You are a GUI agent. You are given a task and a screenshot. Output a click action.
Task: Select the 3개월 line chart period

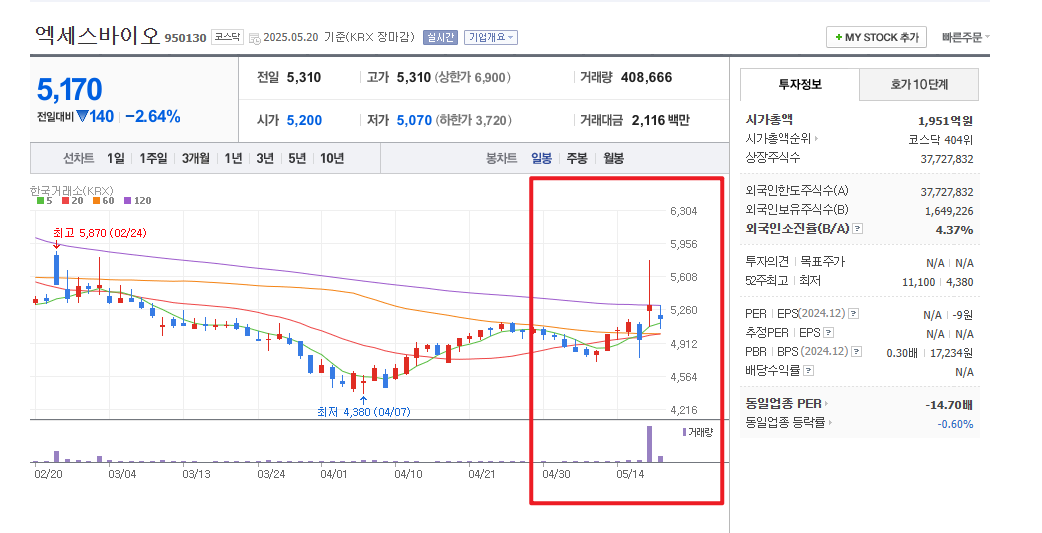(196, 158)
